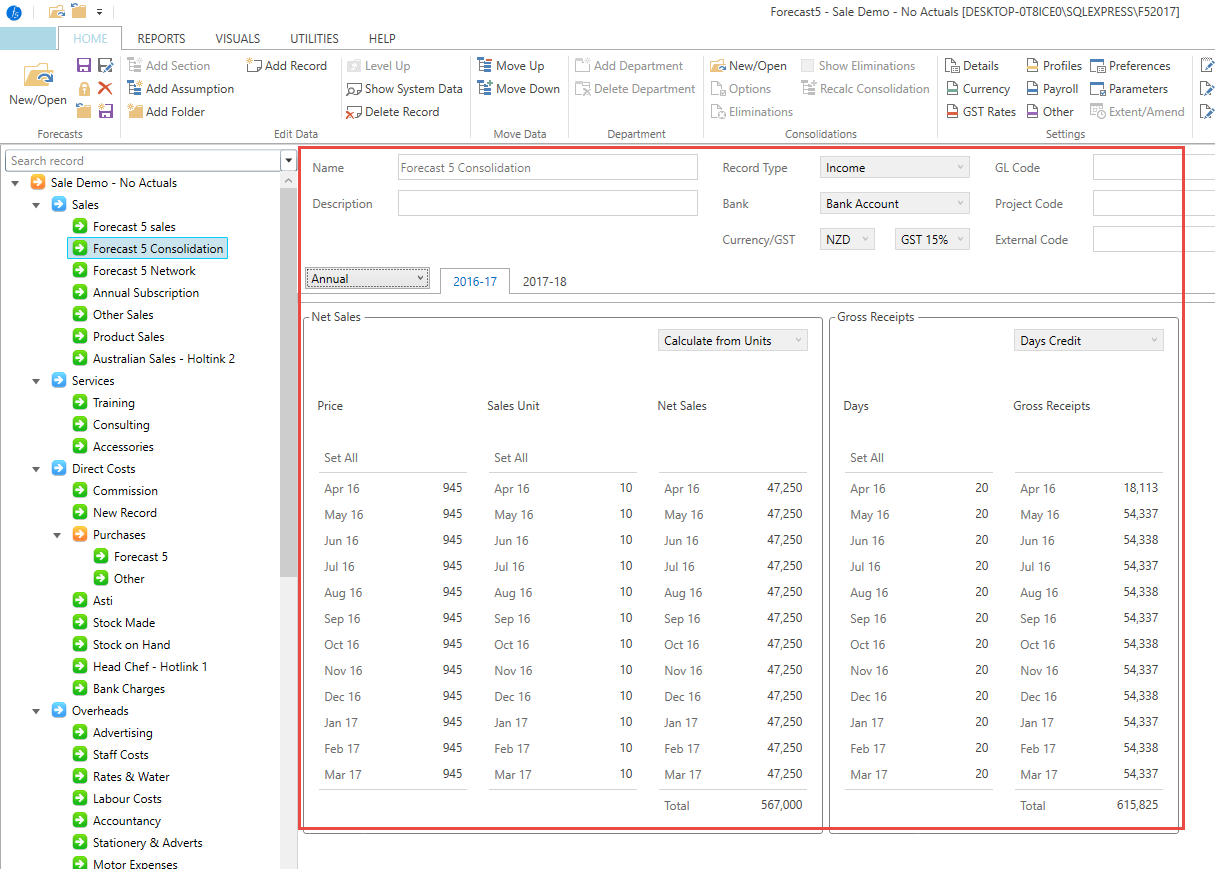Screen dimensions: 1215x869
Task: Switch to the HELP ribbon tab
Action: point(382,39)
